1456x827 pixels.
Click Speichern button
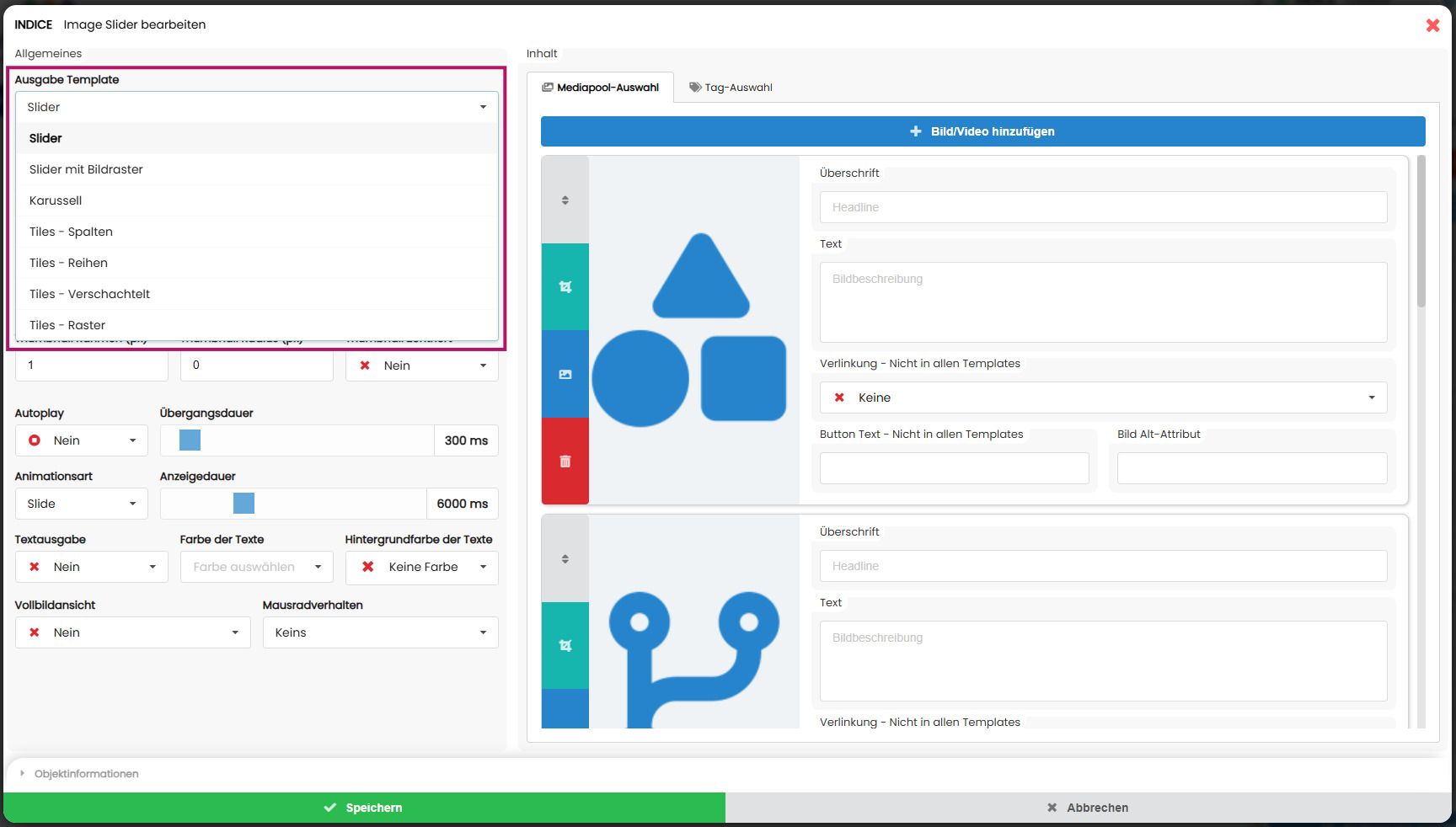364,808
